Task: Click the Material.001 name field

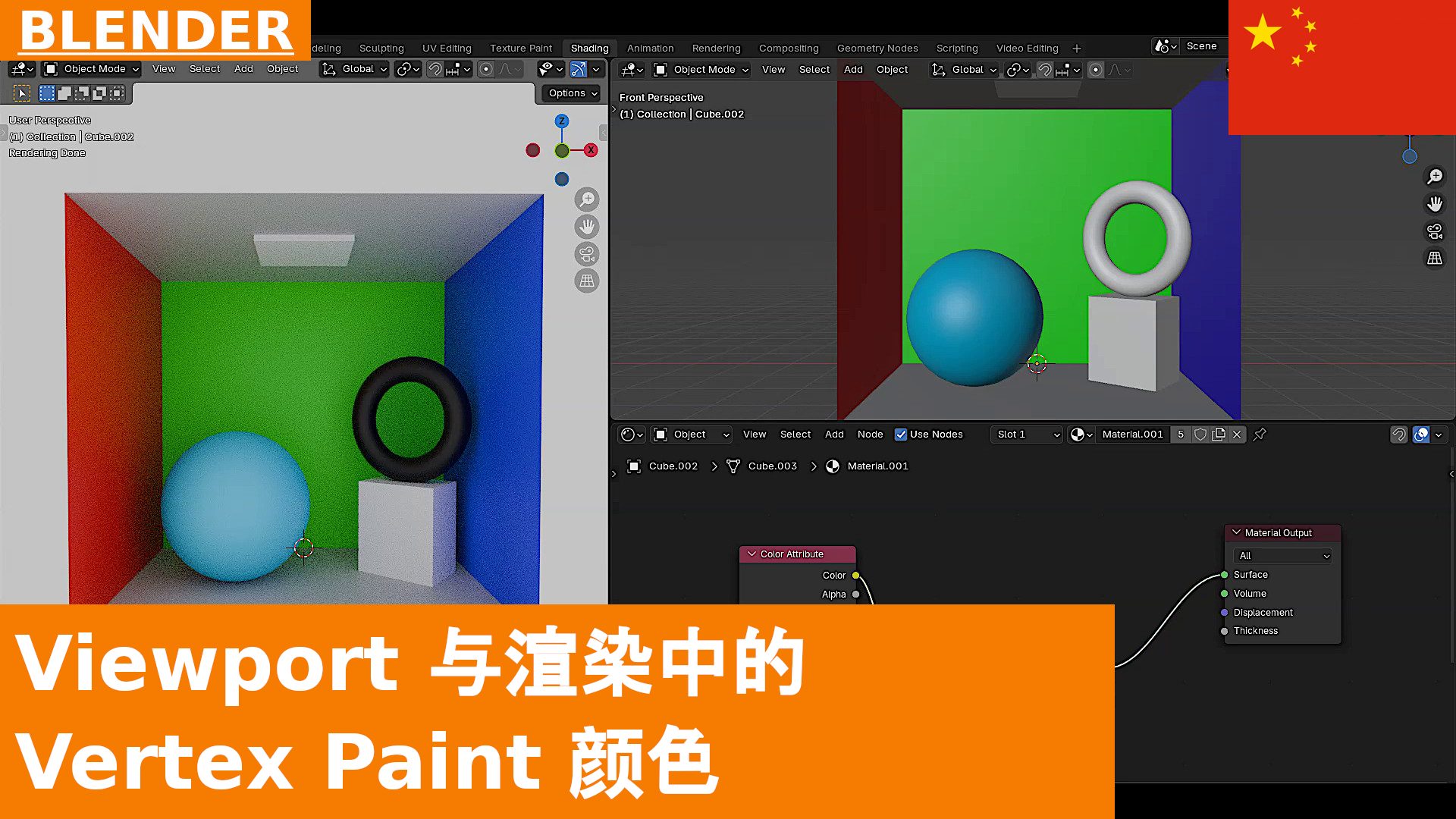Action: click(x=1132, y=435)
